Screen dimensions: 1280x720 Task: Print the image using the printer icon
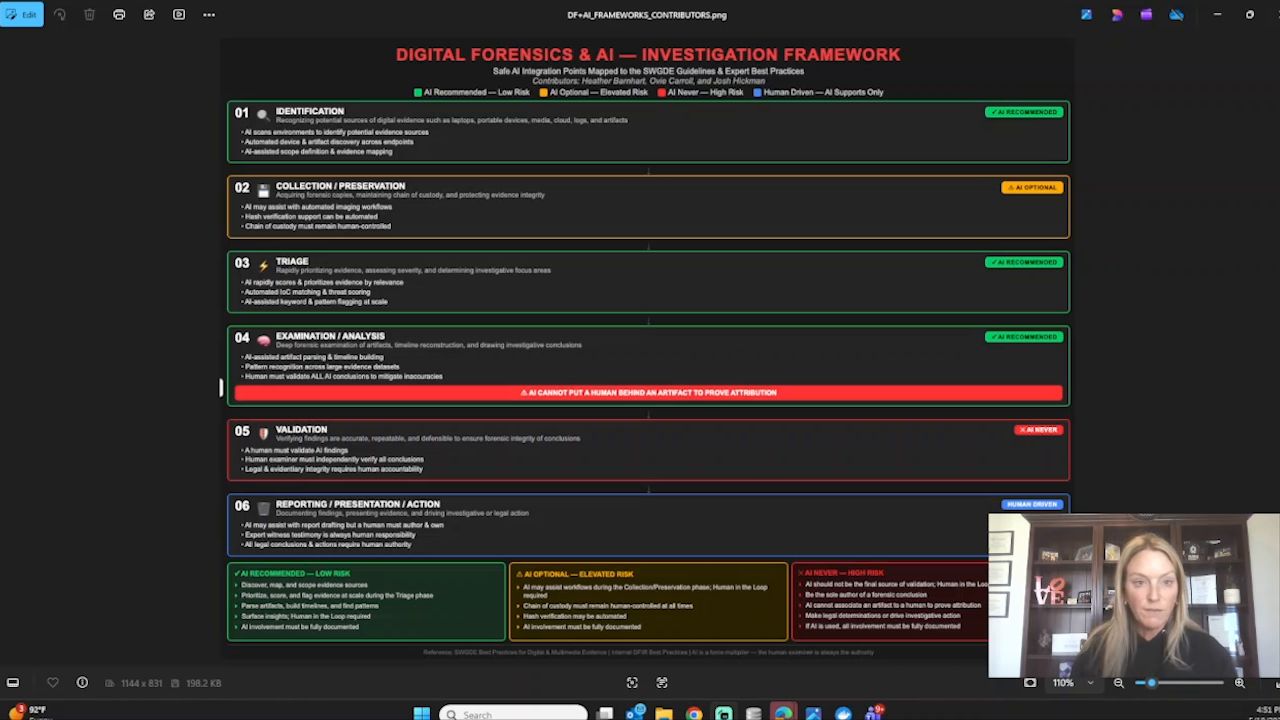(119, 15)
